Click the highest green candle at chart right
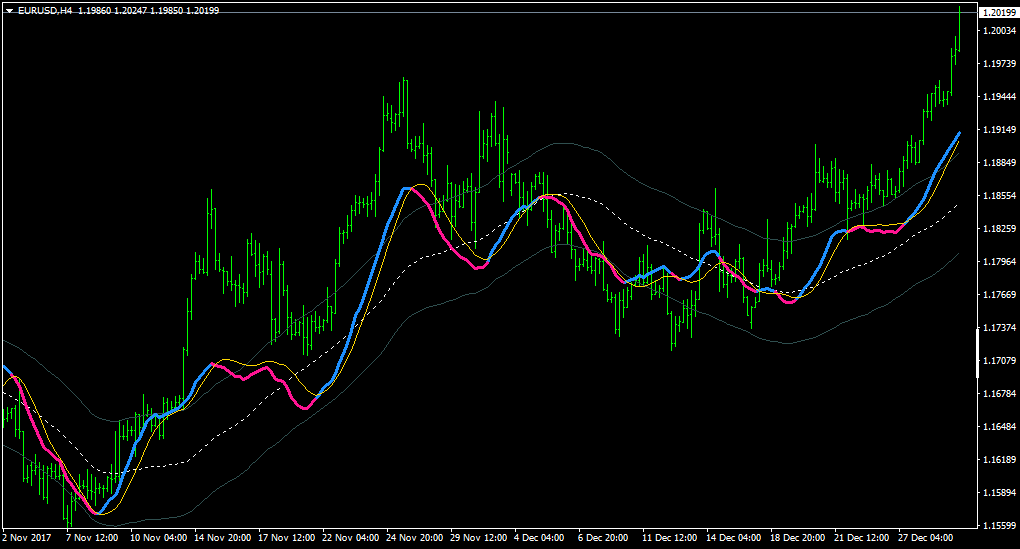 (960, 29)
